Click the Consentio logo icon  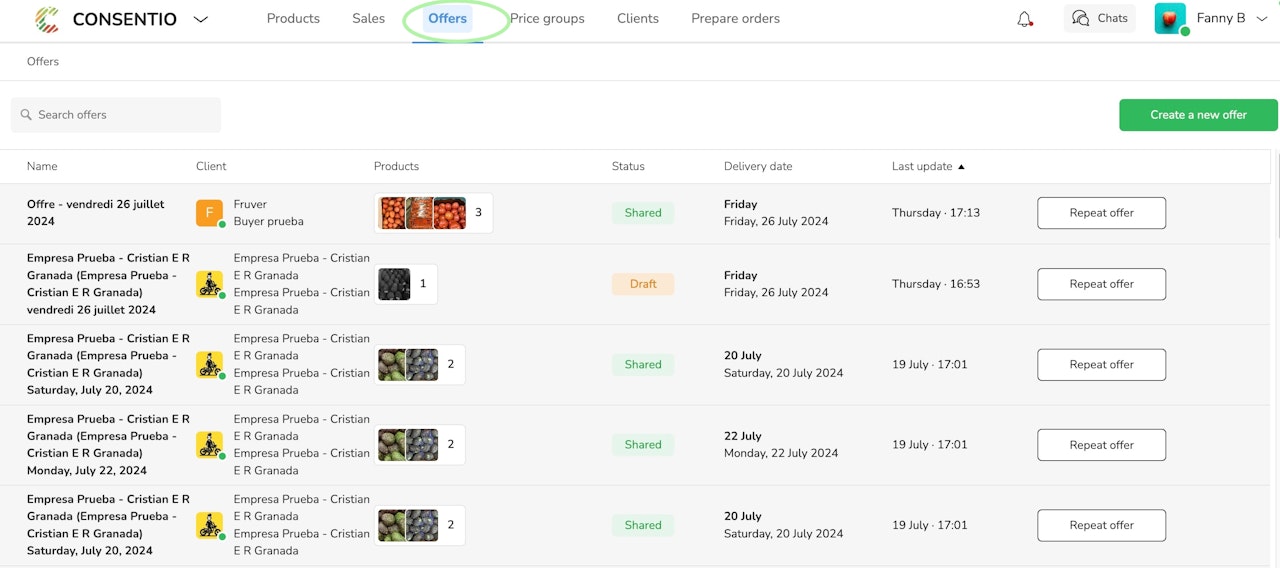click(47, 19)
